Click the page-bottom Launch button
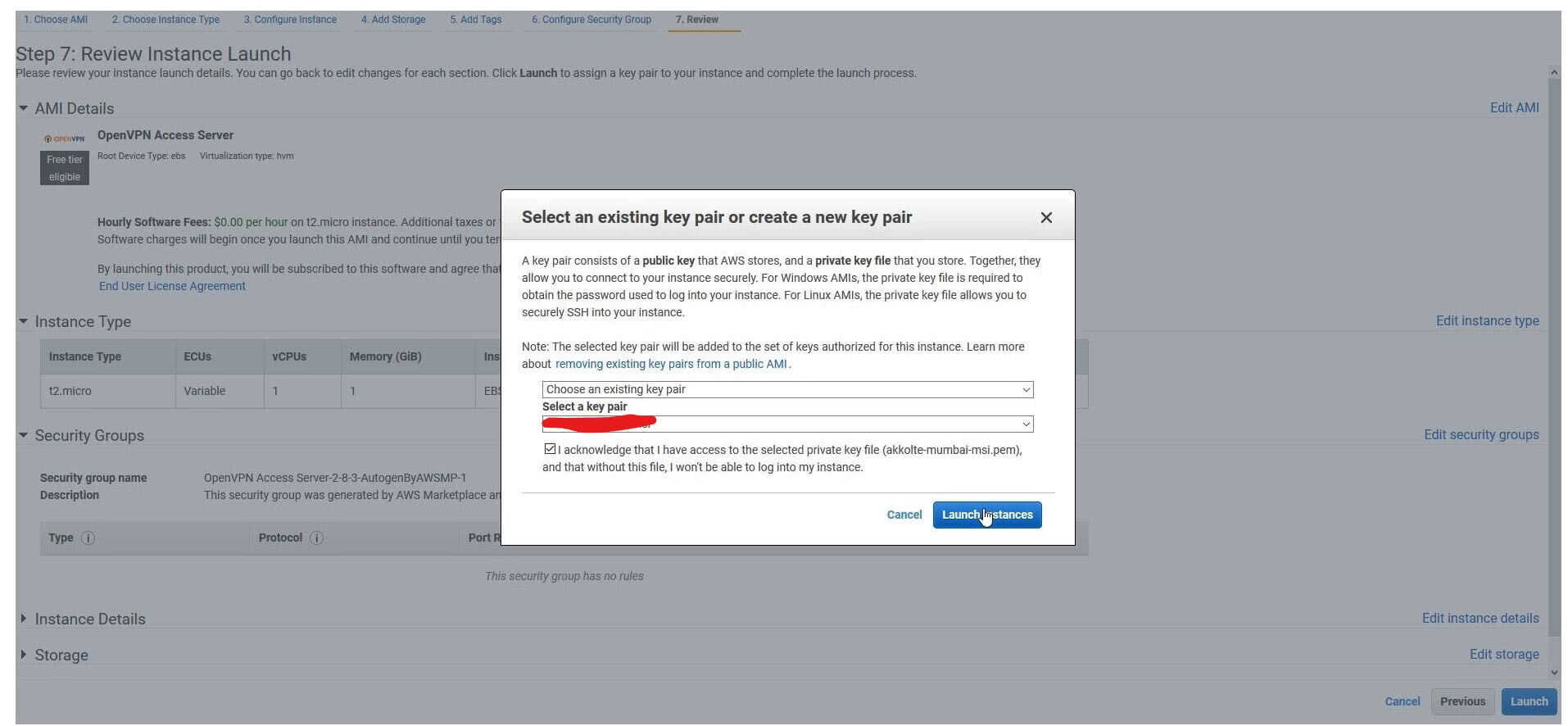This screenshot has width=1568, height=726. (1529, 702)
